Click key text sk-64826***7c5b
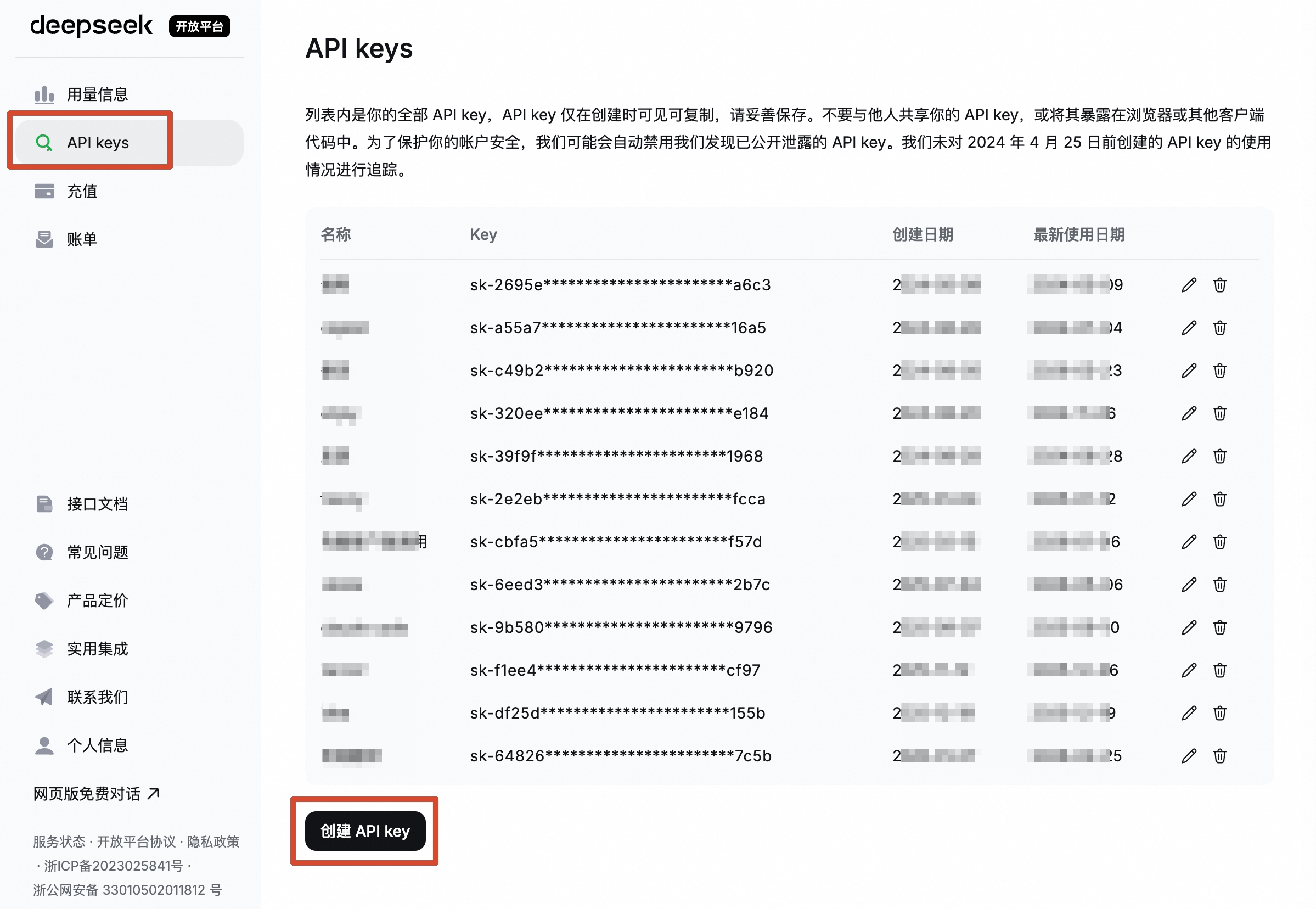The height and width of the screenshot is (909, 1316). click(620, 756)
